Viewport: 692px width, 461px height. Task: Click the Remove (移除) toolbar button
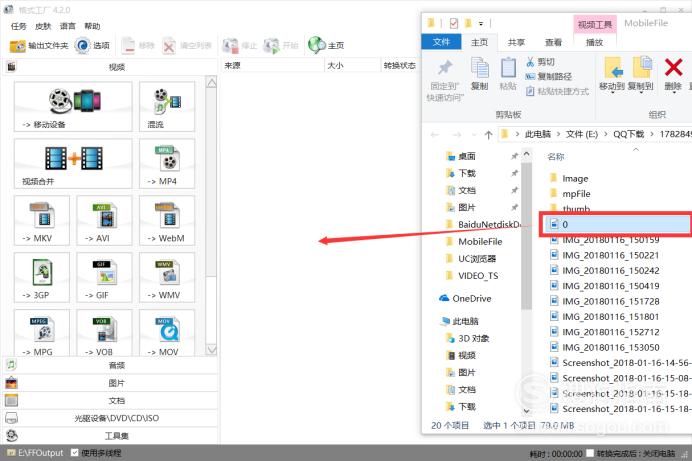138,45
